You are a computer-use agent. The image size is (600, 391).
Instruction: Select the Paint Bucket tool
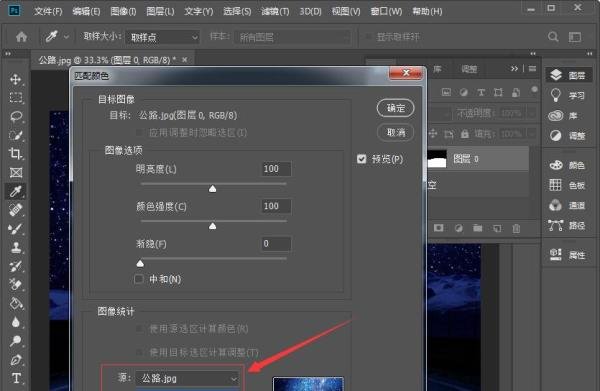tap(16, 303)
